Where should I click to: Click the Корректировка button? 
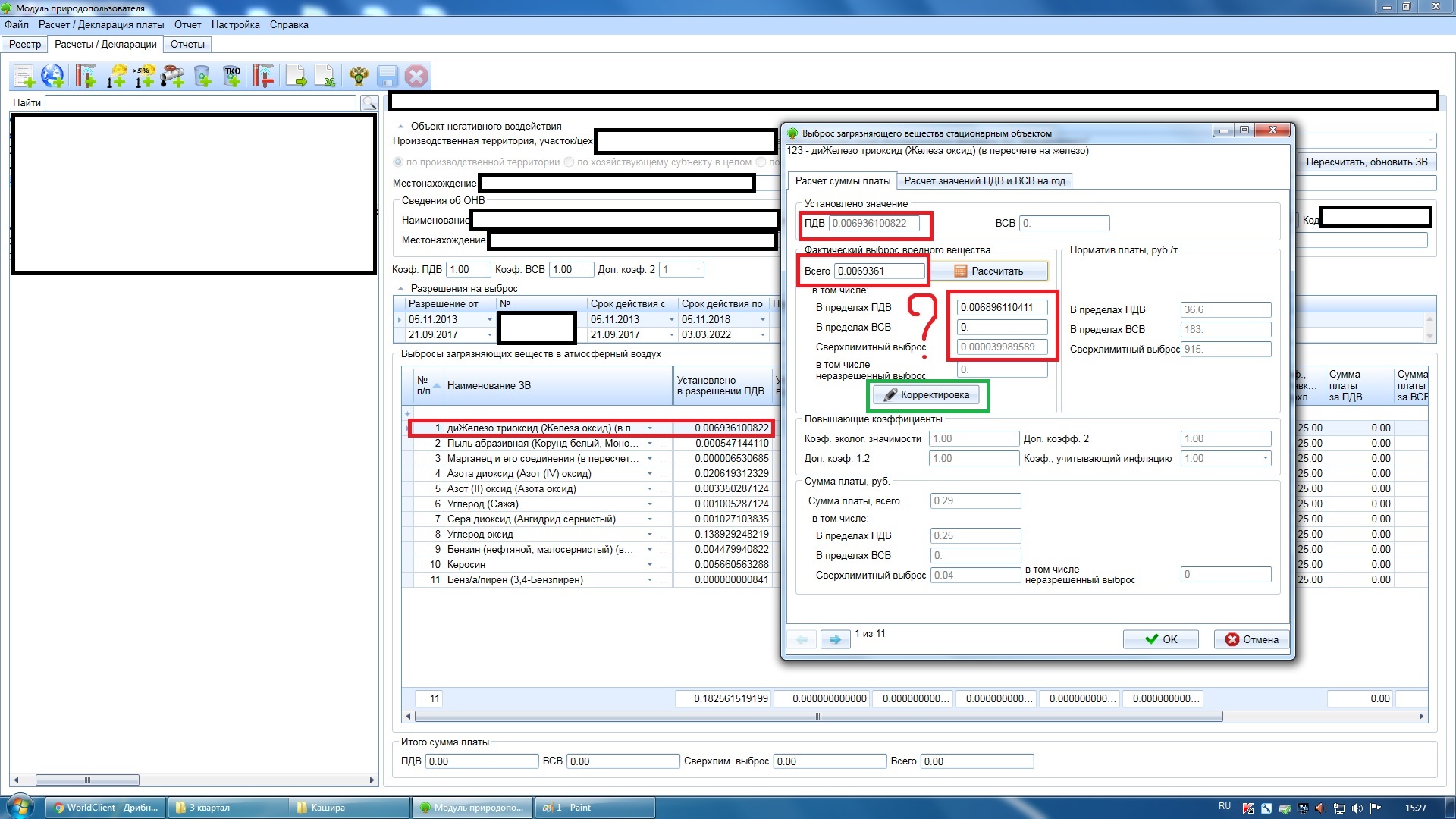click(926, 395)
